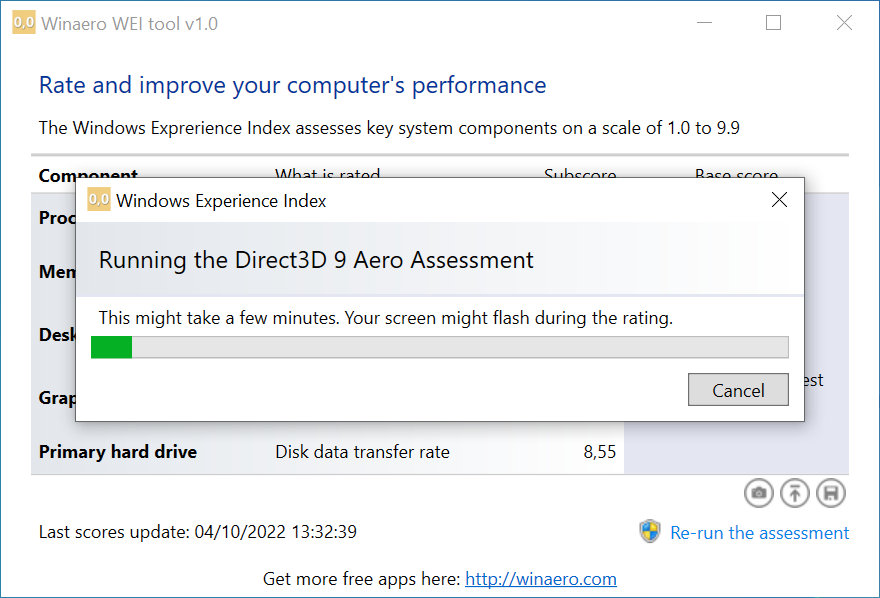Close the Windows Experience Index dialog

coord(779,200)
